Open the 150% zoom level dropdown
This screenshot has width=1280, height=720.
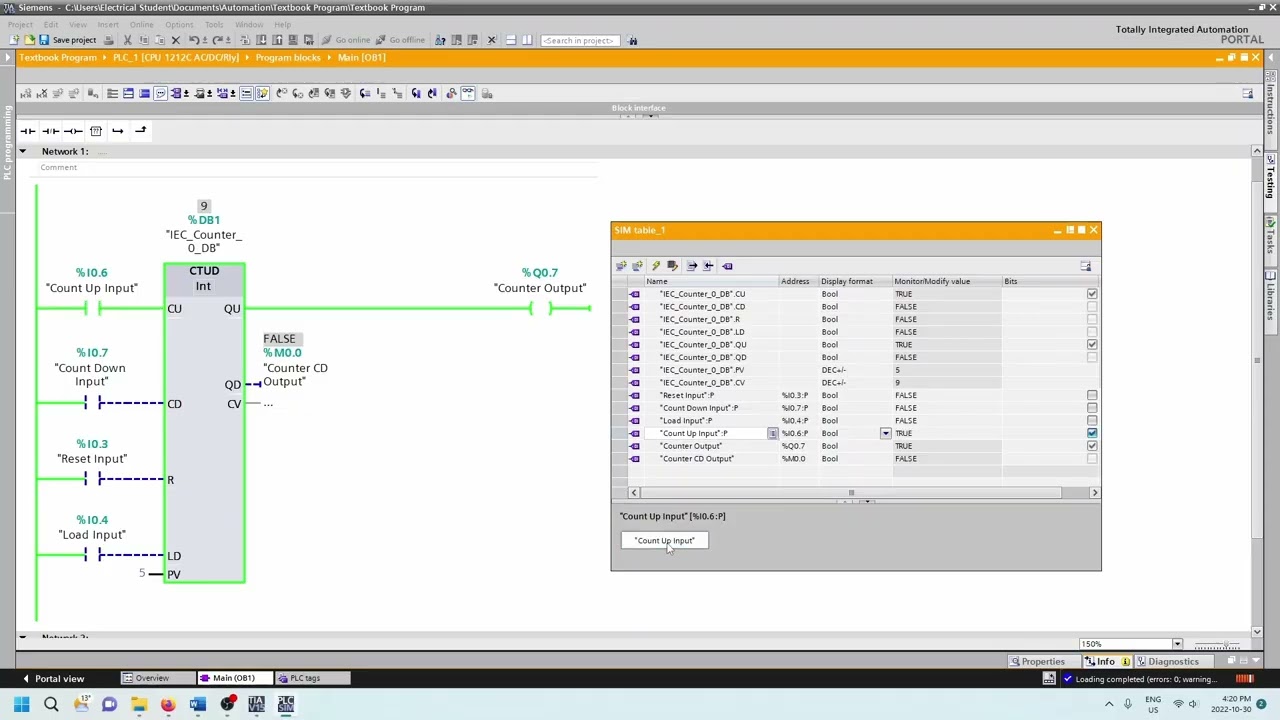pyautogui.click(x=1177, y=644)
